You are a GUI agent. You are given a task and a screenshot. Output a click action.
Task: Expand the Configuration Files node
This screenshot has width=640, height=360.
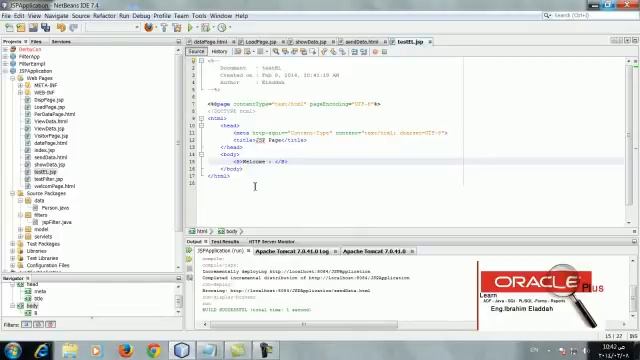pos(13,265)
